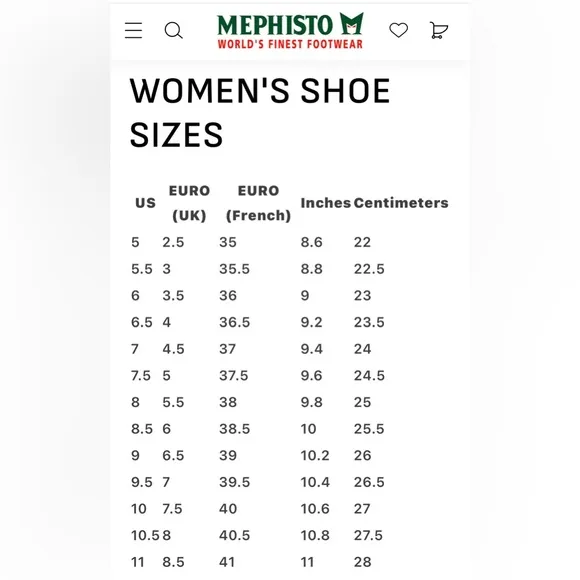Click the Women's Shoe Sizes heading
The height and width of the screenshot is (580, 580).
tap(260, 112)
